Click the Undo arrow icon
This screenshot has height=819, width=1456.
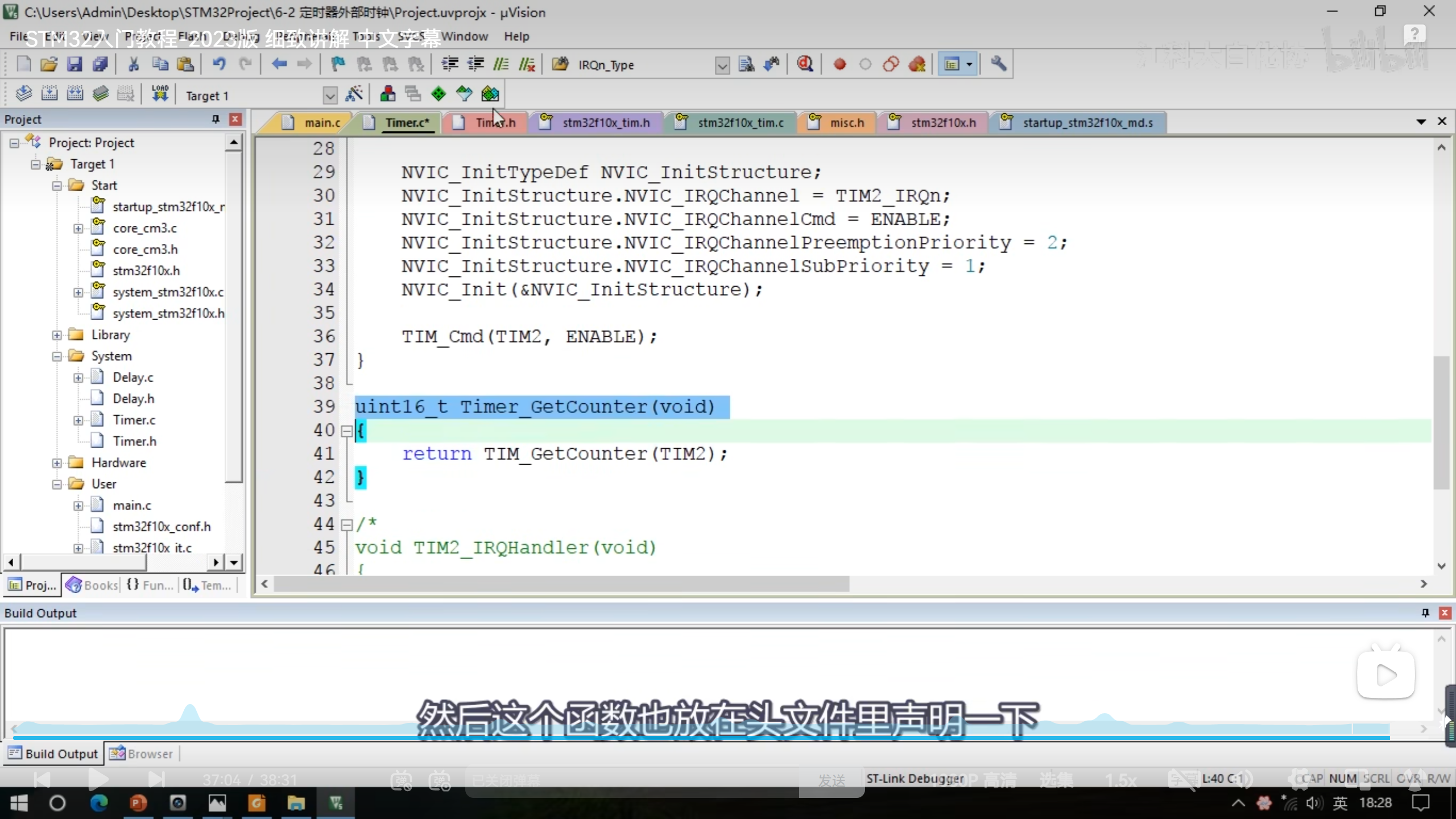tap(219, 64)
